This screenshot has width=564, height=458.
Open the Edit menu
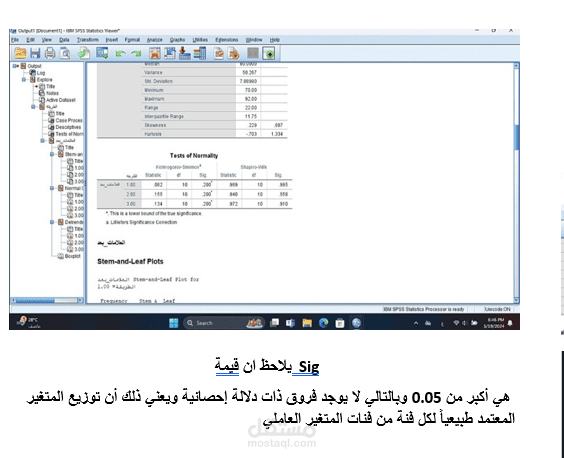pyautogui.click(x=31, y=40)
